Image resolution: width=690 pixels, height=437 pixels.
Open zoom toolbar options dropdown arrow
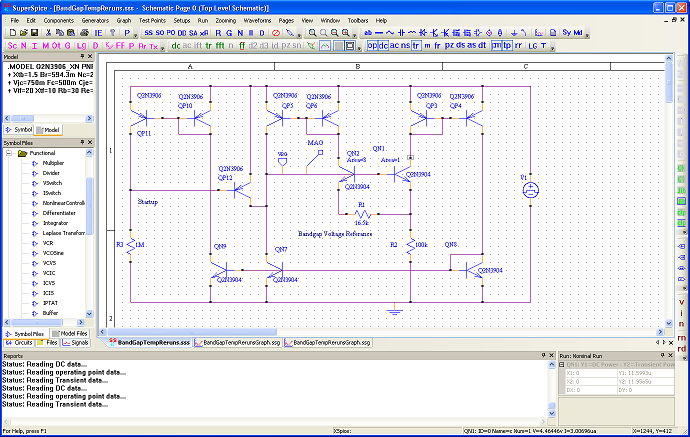[x=354, y=35]
